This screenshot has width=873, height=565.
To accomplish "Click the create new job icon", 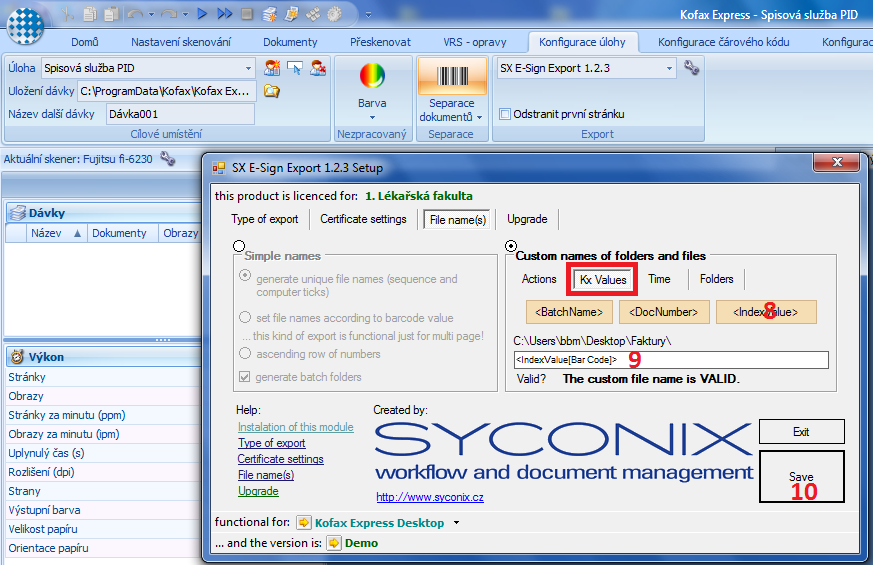I will [x=272, y=68].
